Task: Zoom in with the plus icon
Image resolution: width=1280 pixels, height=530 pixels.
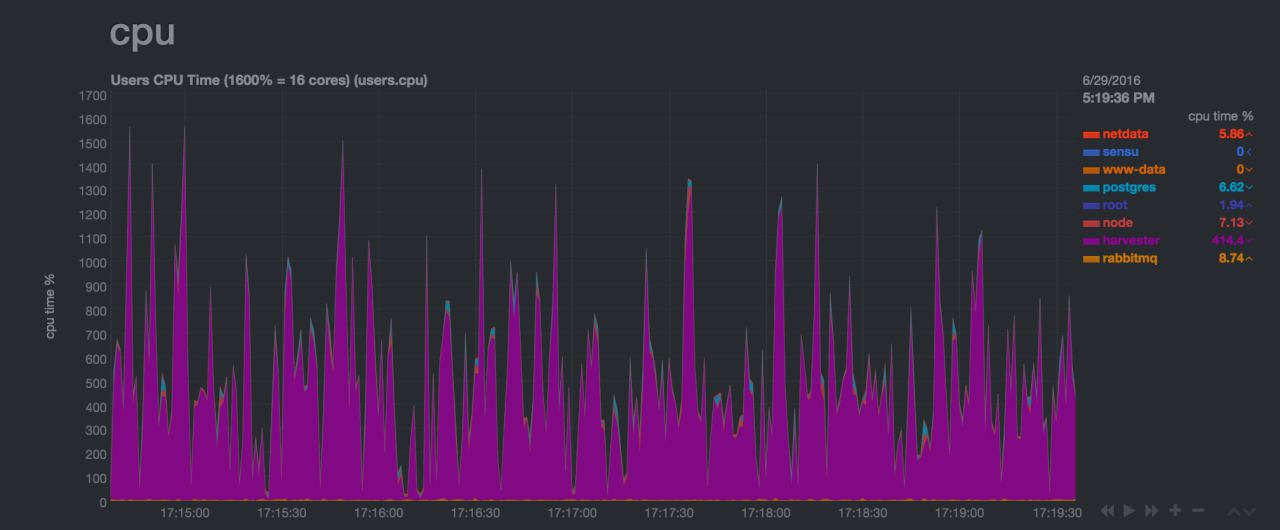Action: pyautogui.click(x=1175, y=511)
